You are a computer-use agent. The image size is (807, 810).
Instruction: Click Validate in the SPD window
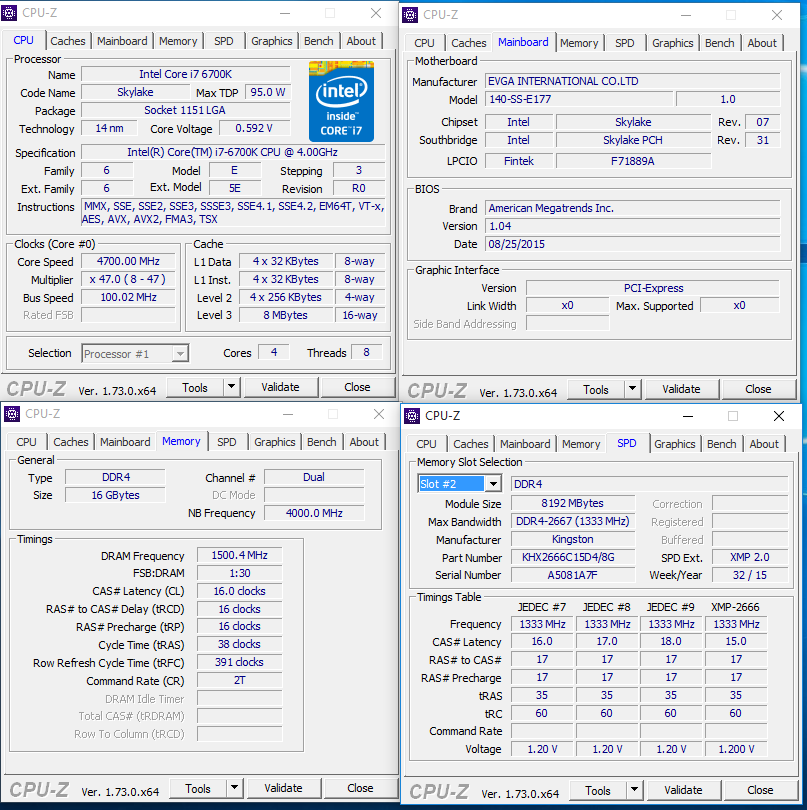tap(684, 790)
